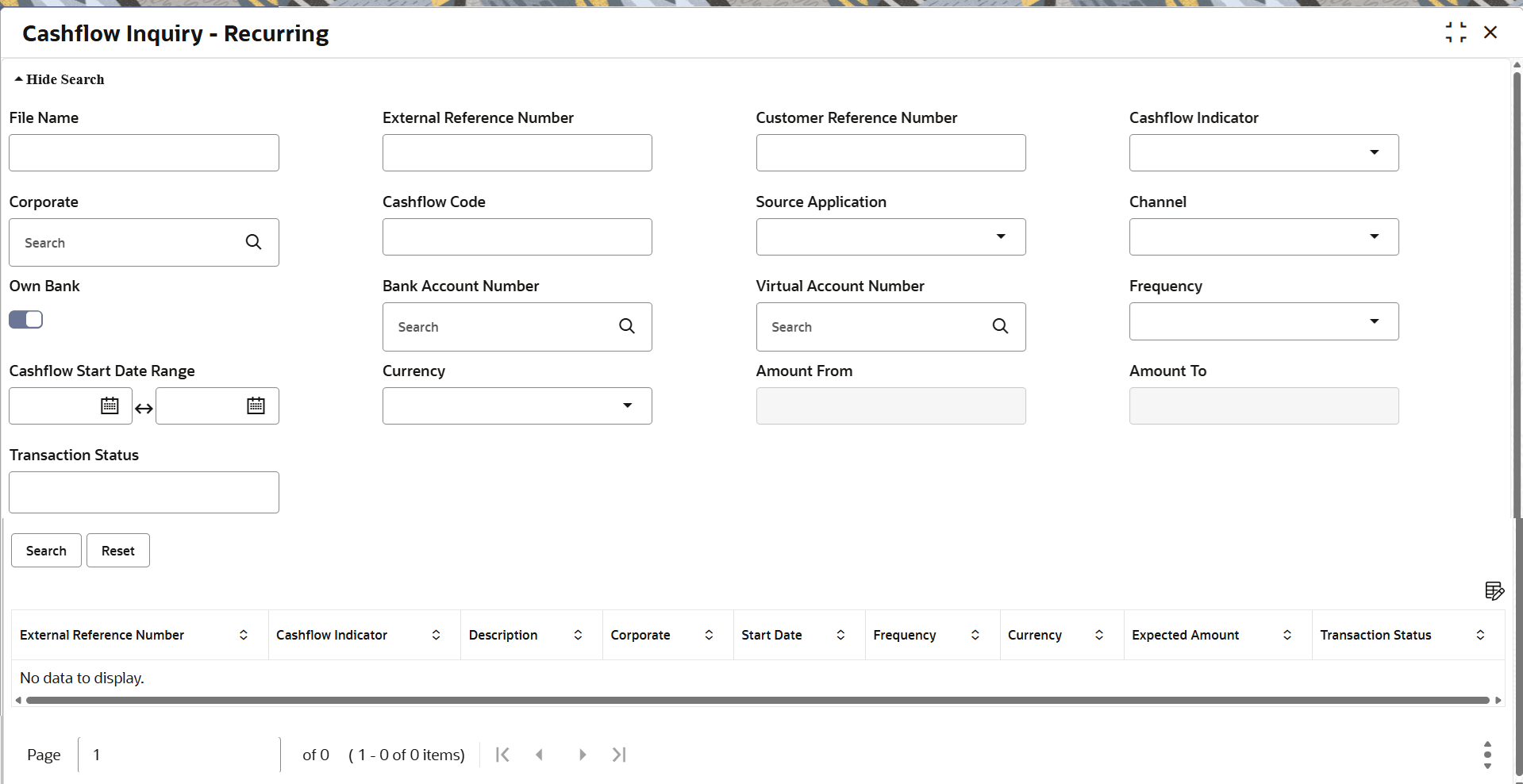Viewport: 1523px width, 784px height.
Task: Sort by the External Reference Number column
Action: (243, 635)
